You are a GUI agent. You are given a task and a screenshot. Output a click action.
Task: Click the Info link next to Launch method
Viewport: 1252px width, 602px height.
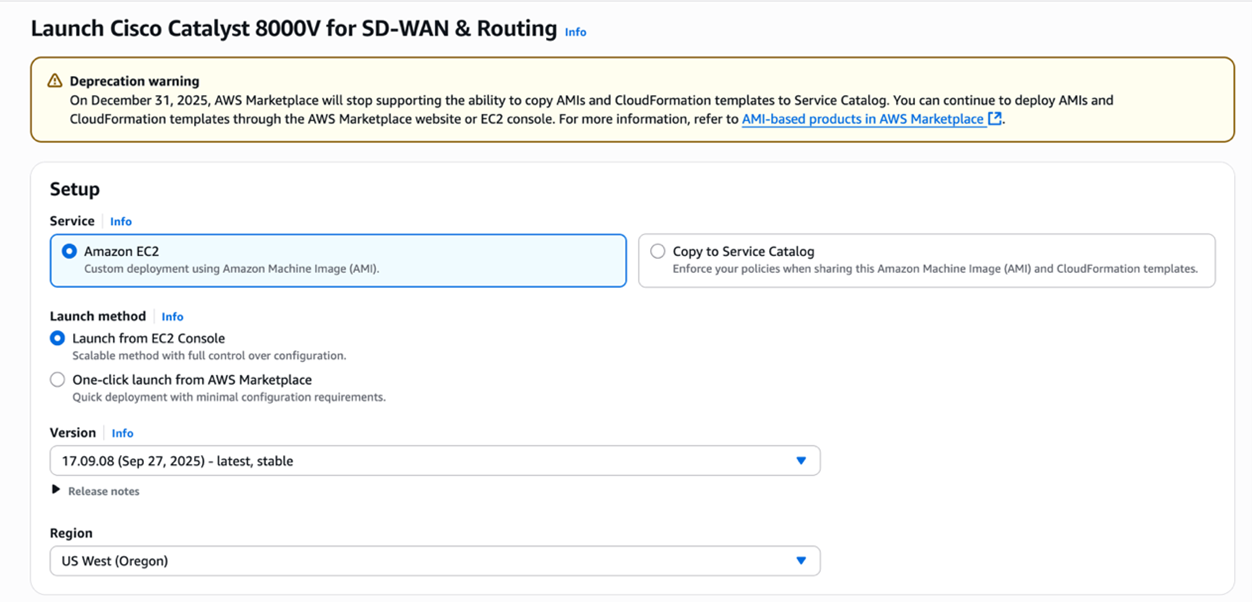(172, 317)
